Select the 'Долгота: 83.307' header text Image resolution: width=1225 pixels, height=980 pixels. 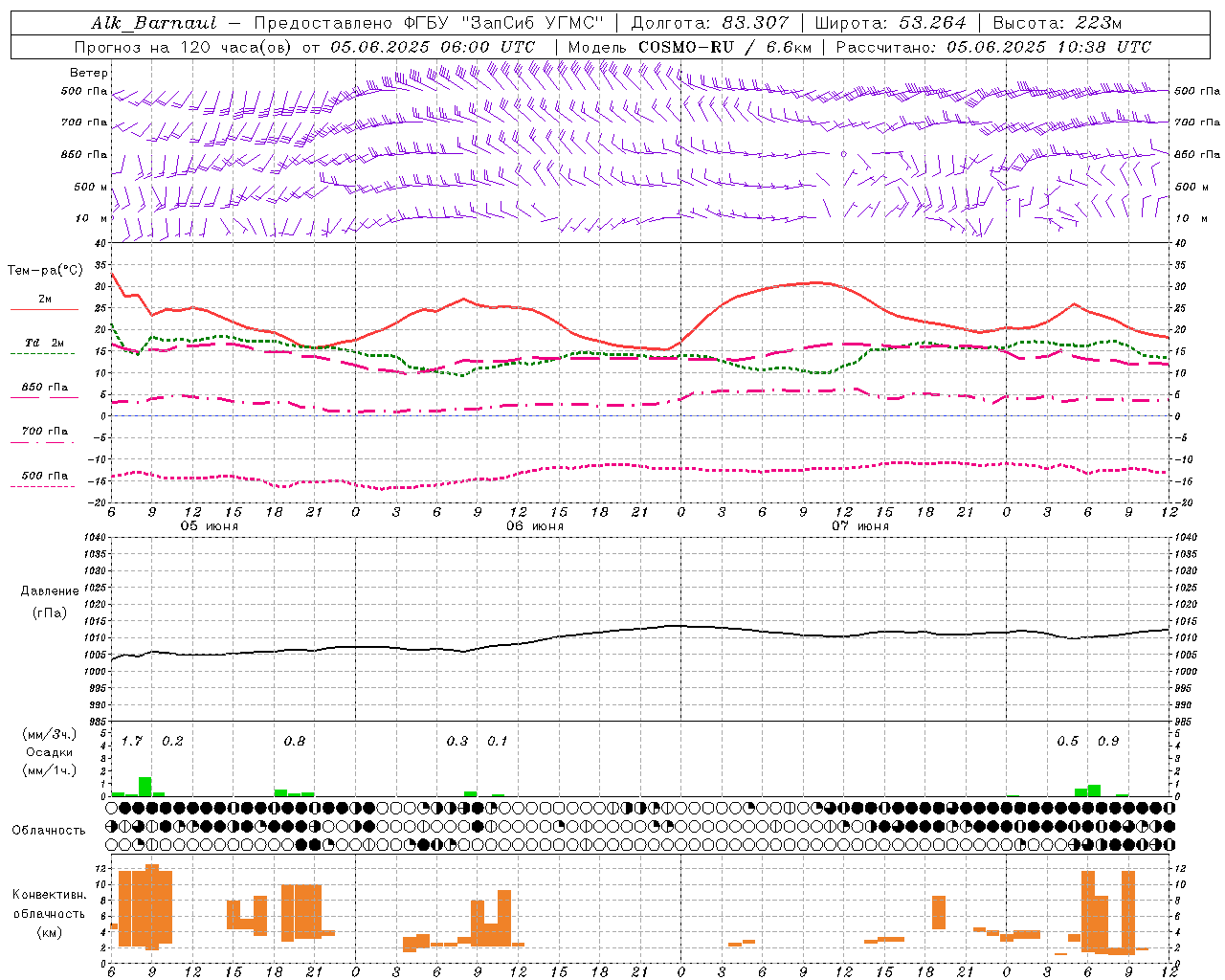[x=710, y=23]
